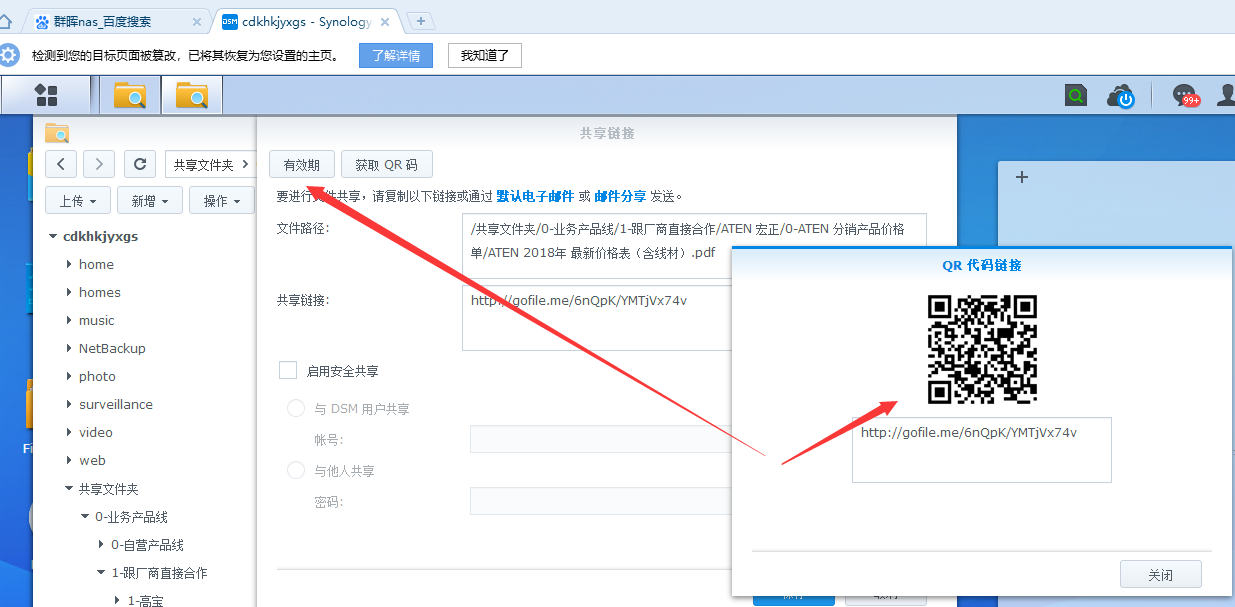Open the green search icon in DSM taskbar
This screenshot has width=1235, height=607.
(x=1076, y=96)
